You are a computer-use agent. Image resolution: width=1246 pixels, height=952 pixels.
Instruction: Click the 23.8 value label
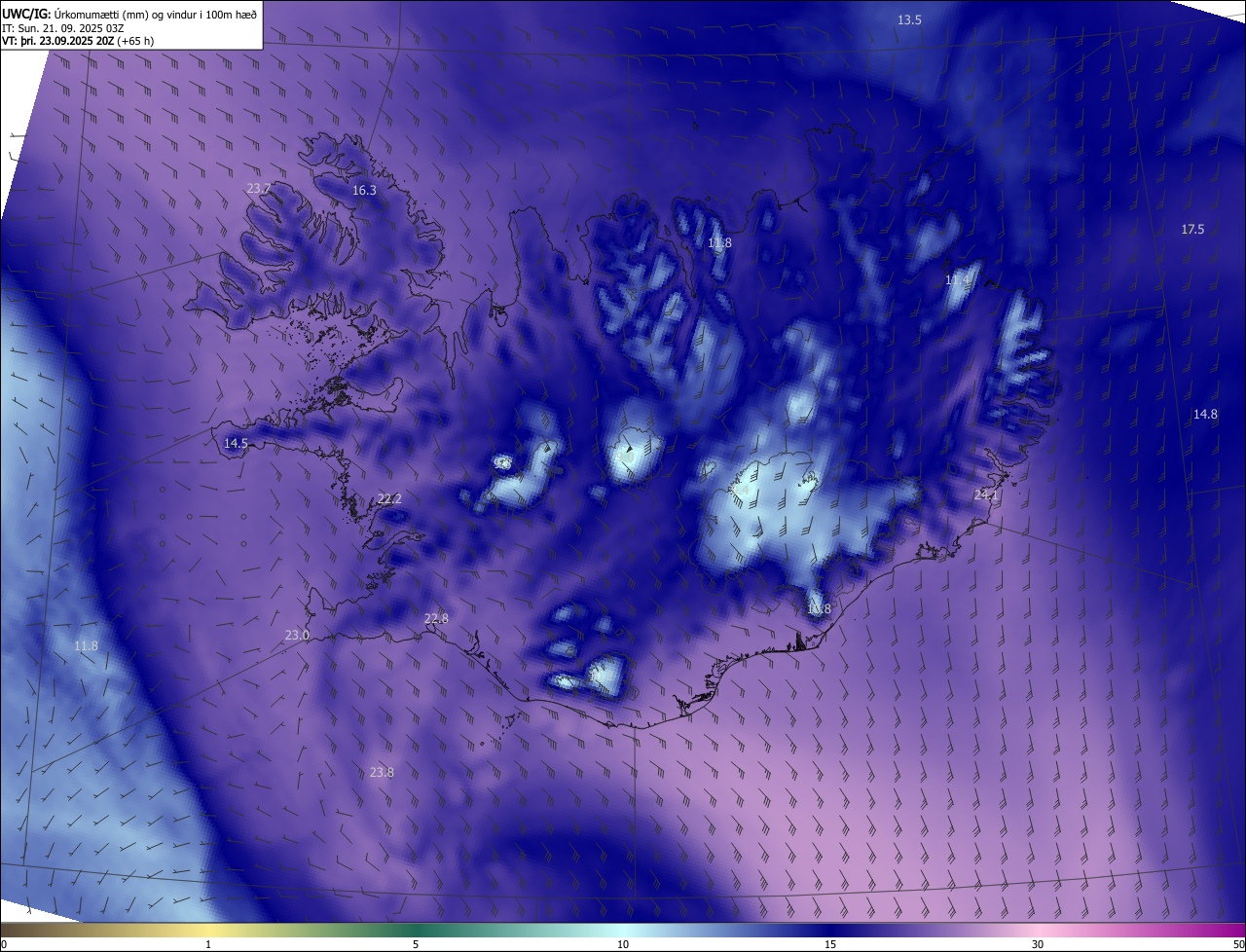pyautogui.click(x=382, y=773)
